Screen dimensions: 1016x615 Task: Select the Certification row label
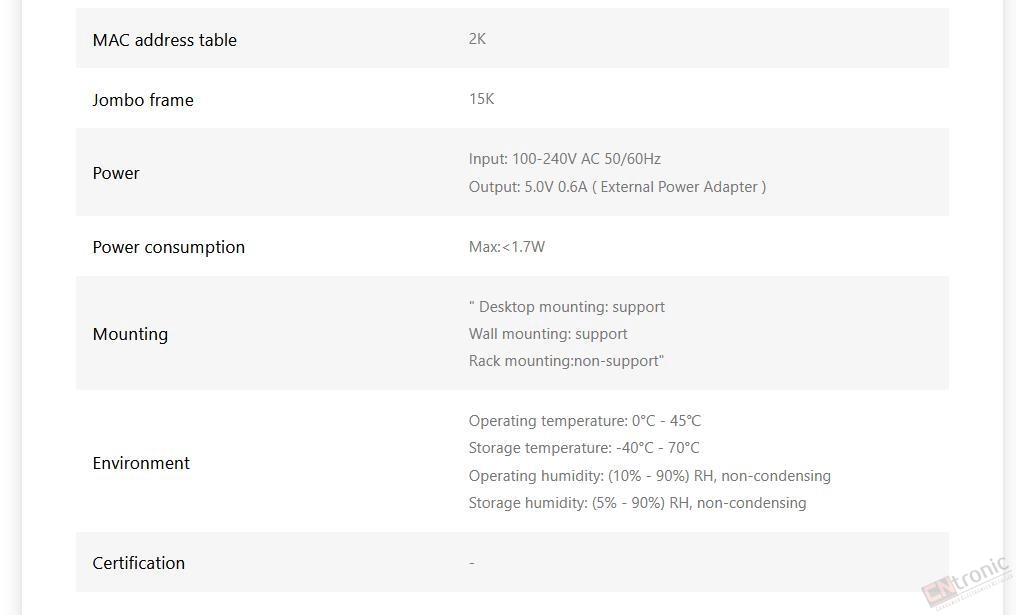tap(139, 563)
